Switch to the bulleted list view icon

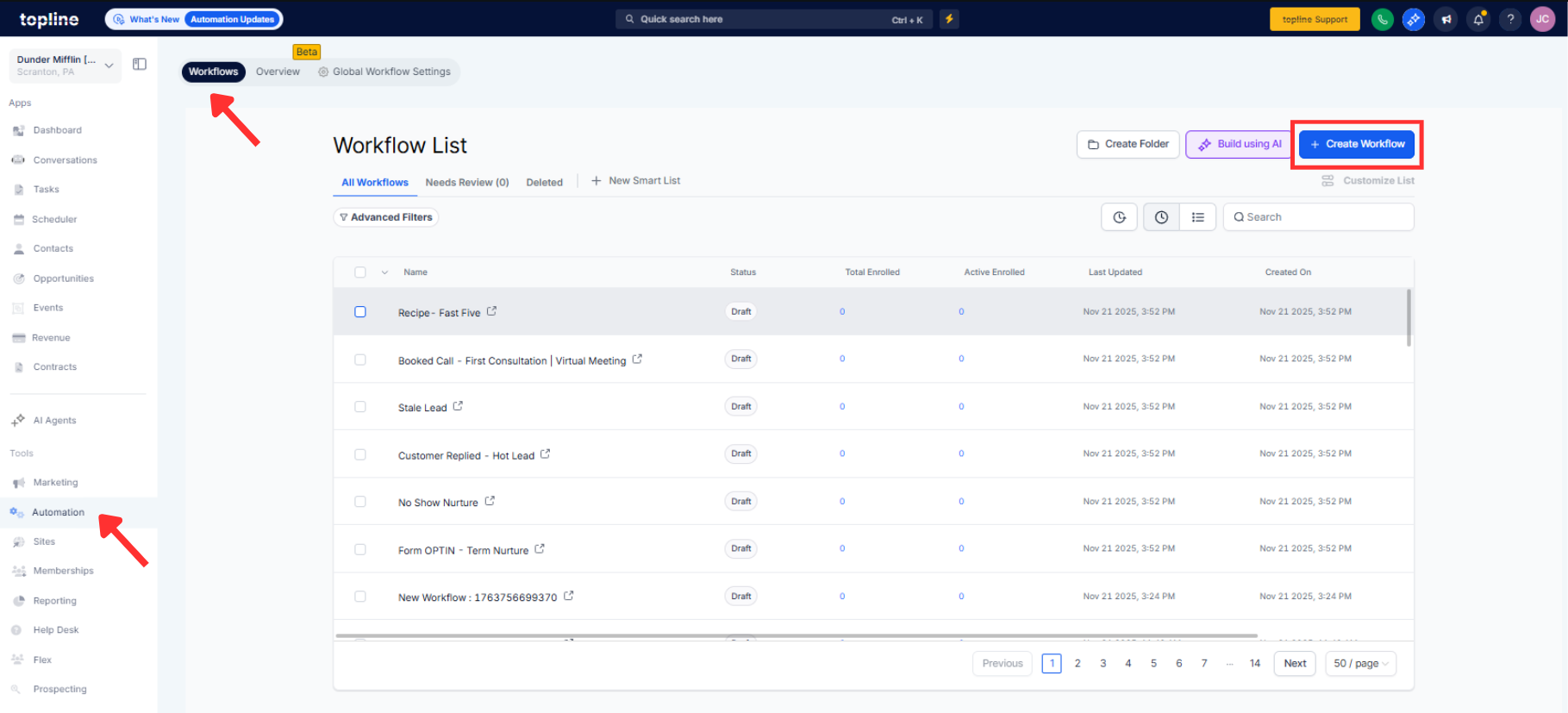click(1197, 217)
